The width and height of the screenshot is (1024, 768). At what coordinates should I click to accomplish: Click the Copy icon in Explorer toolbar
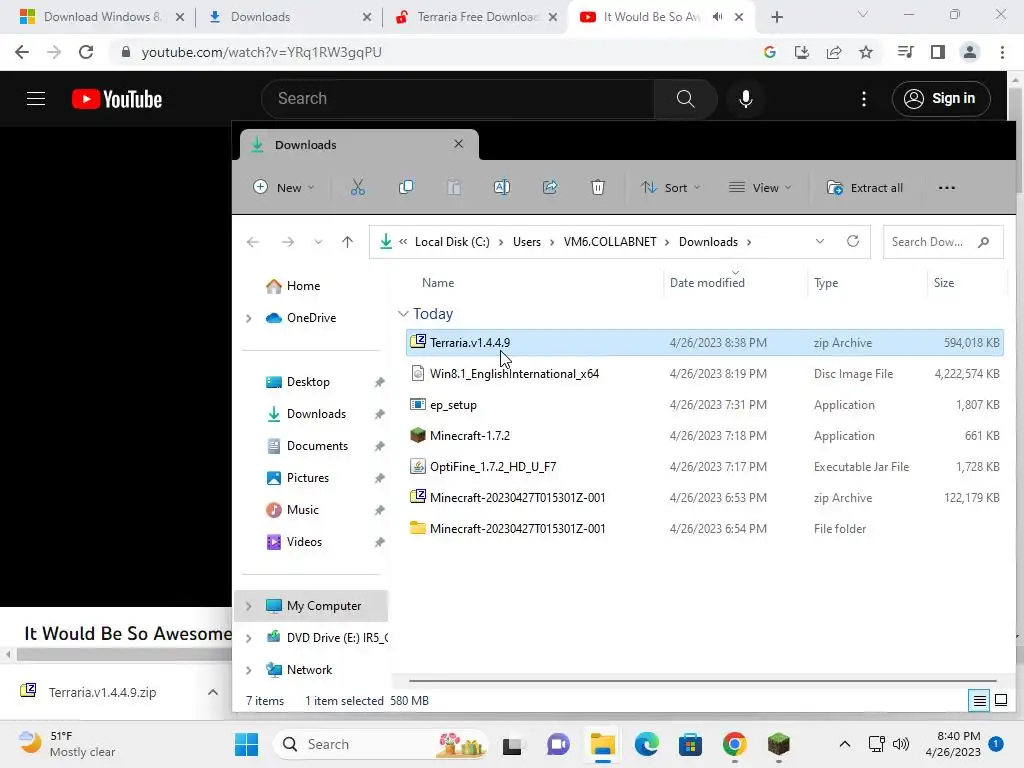[406, 187]
